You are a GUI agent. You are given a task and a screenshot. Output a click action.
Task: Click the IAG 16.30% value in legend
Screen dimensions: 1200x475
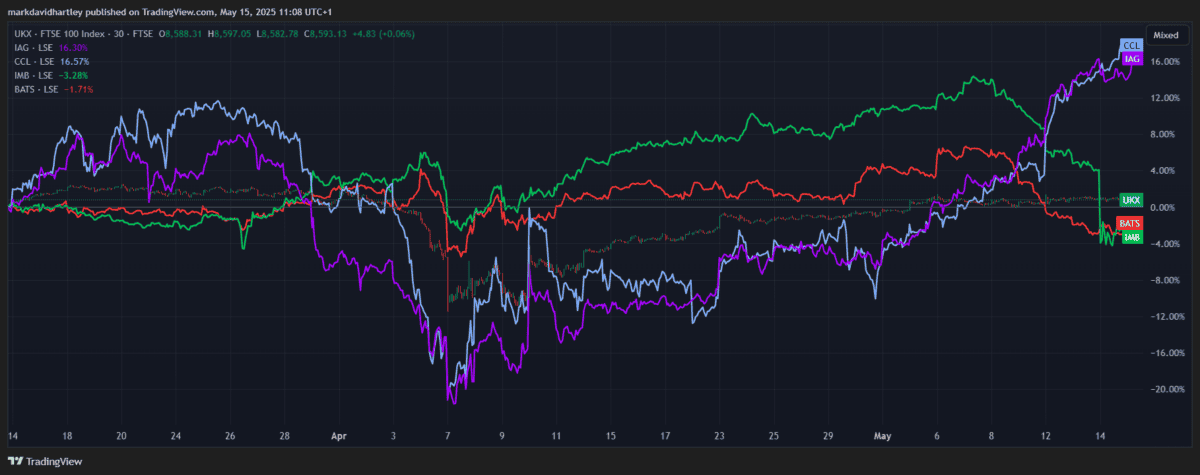point(74,47)
